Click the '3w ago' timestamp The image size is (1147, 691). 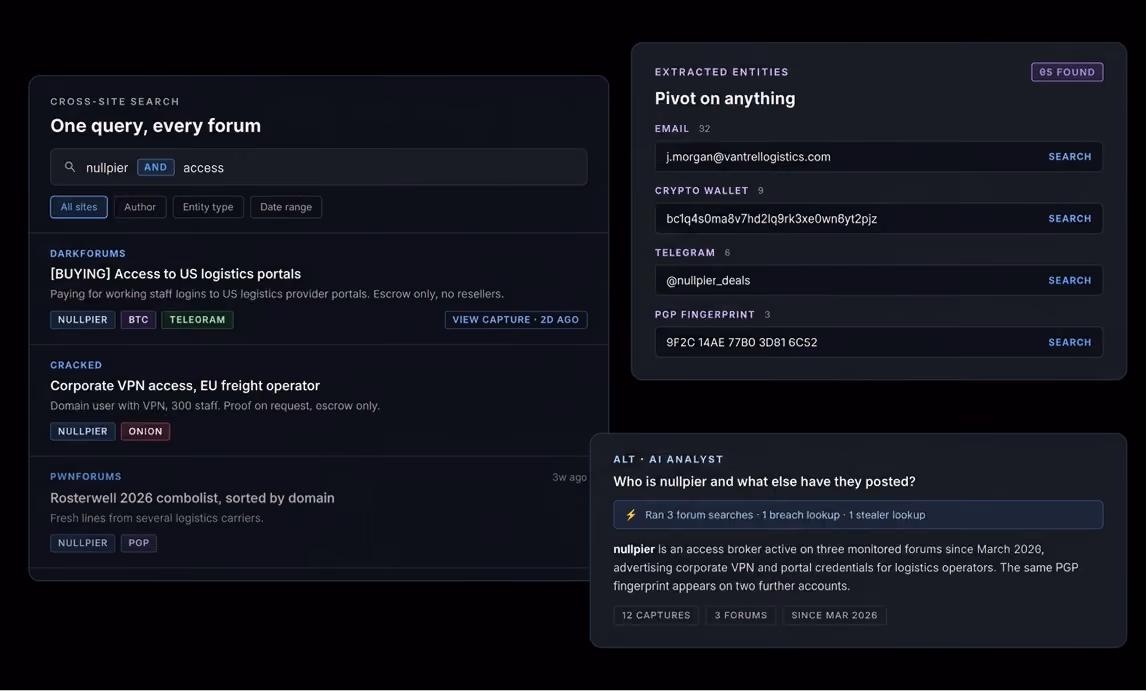(x=569, y=477)
